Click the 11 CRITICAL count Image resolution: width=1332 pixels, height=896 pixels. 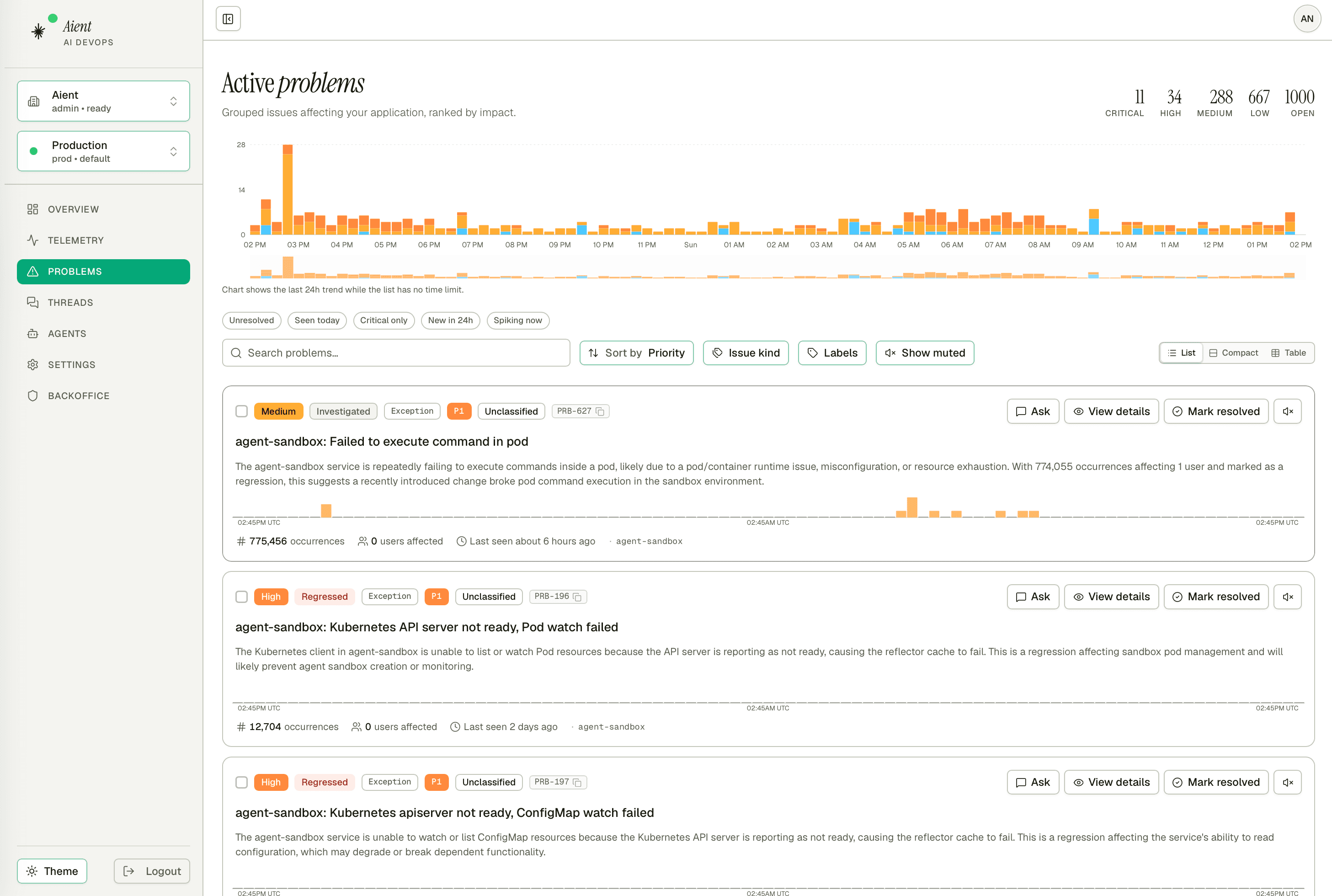[x=1124, y=103]
